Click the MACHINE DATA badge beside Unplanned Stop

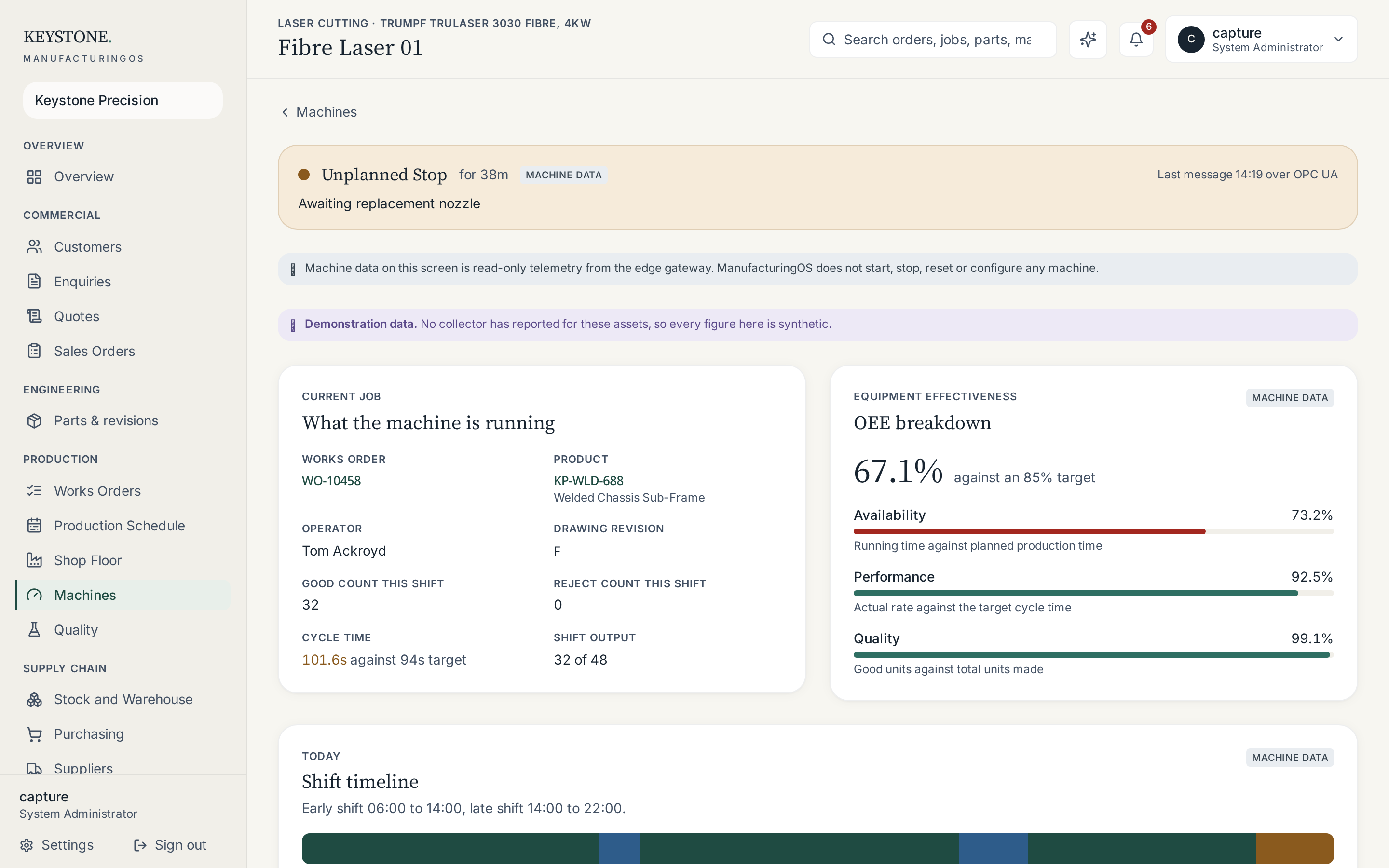[564, 175]
